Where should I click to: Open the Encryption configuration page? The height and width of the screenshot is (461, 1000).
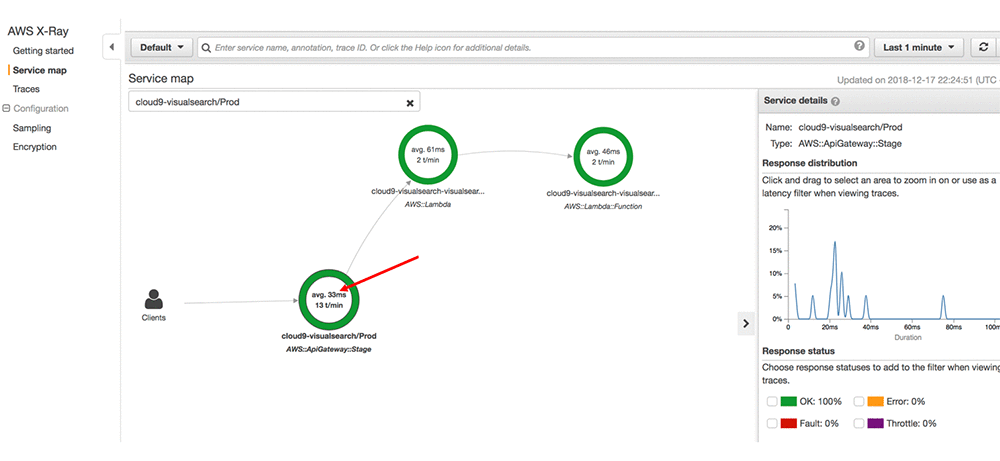click(34, 147)
